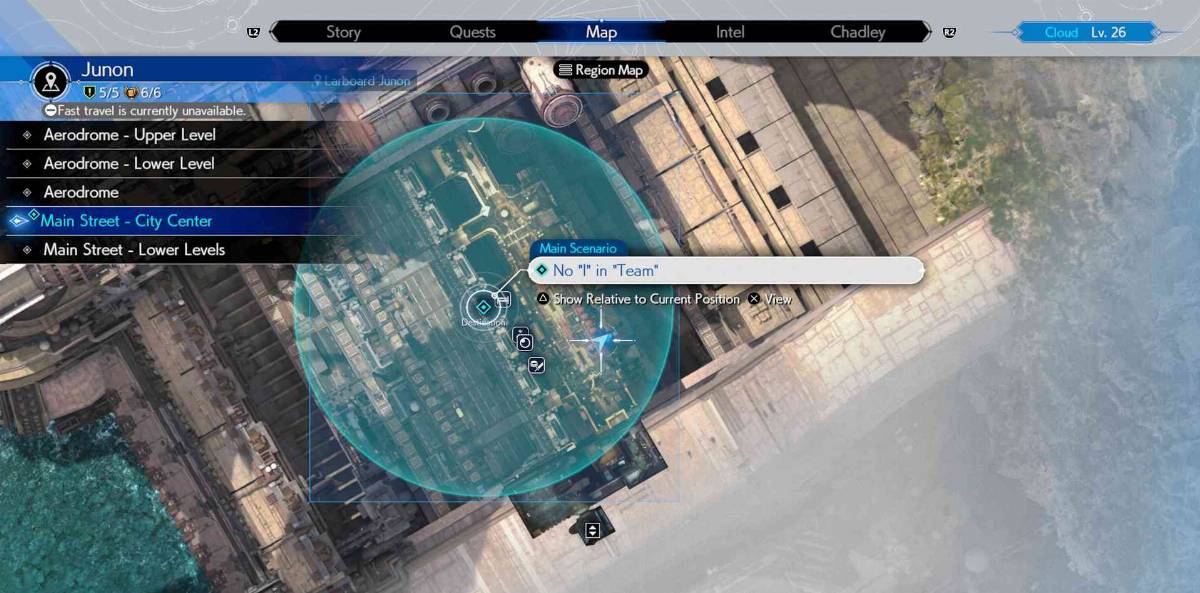This screenshot has width=1200, height=593.
Task: Click the Junon location pin emblem
Action: click(50, 81)
